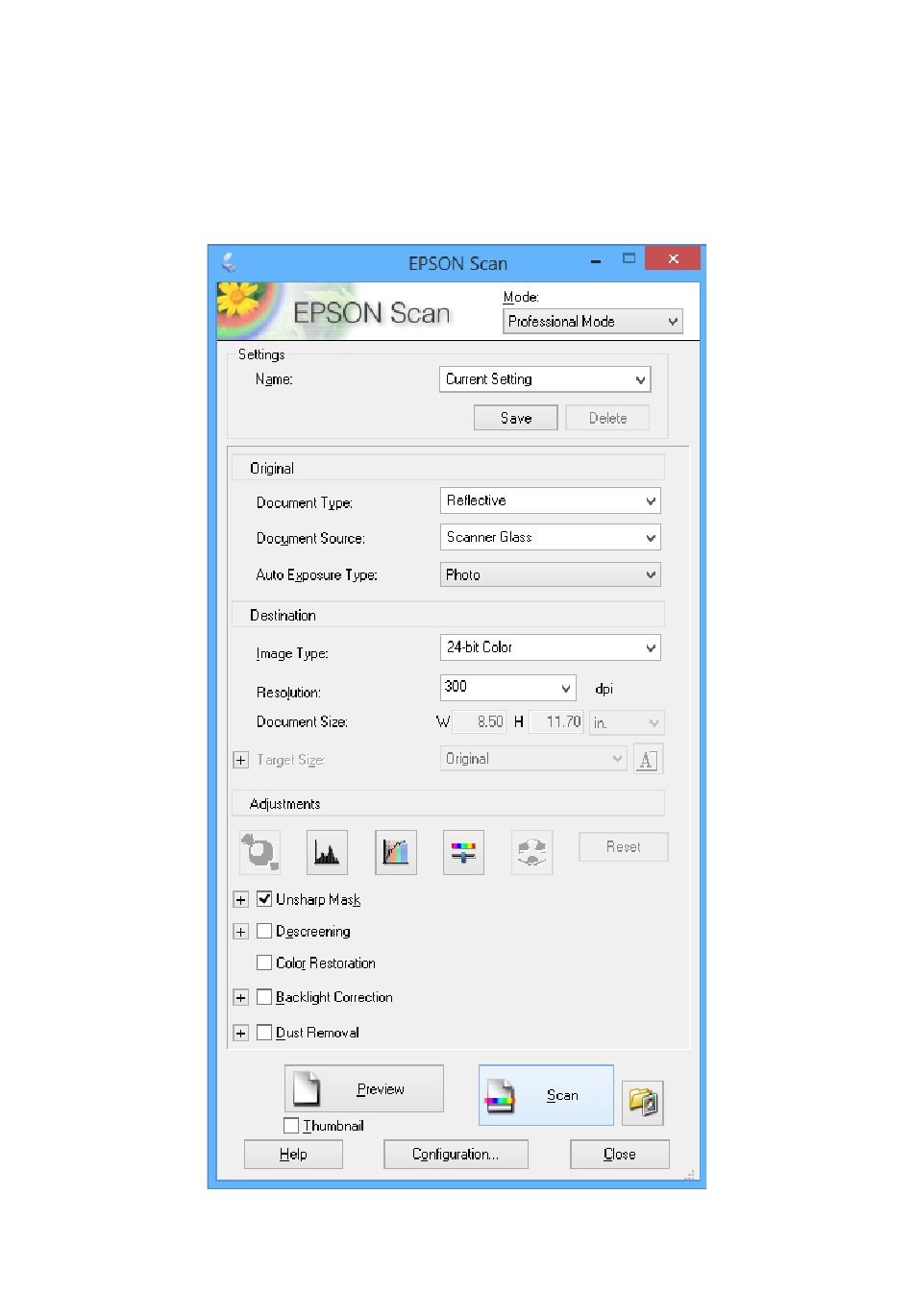Open the Tone Correction tool

[396, 852]
